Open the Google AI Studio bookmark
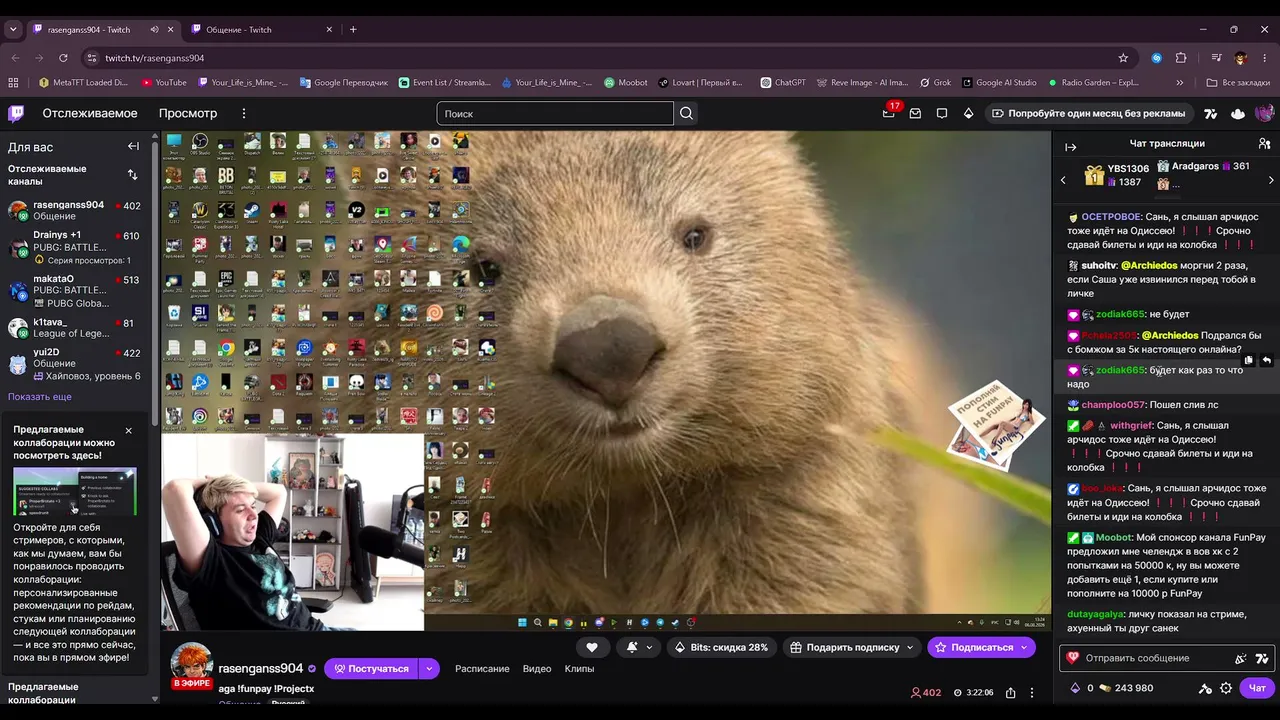The width and height of the screenshot is (1280, 720). (x=999, y=83)
